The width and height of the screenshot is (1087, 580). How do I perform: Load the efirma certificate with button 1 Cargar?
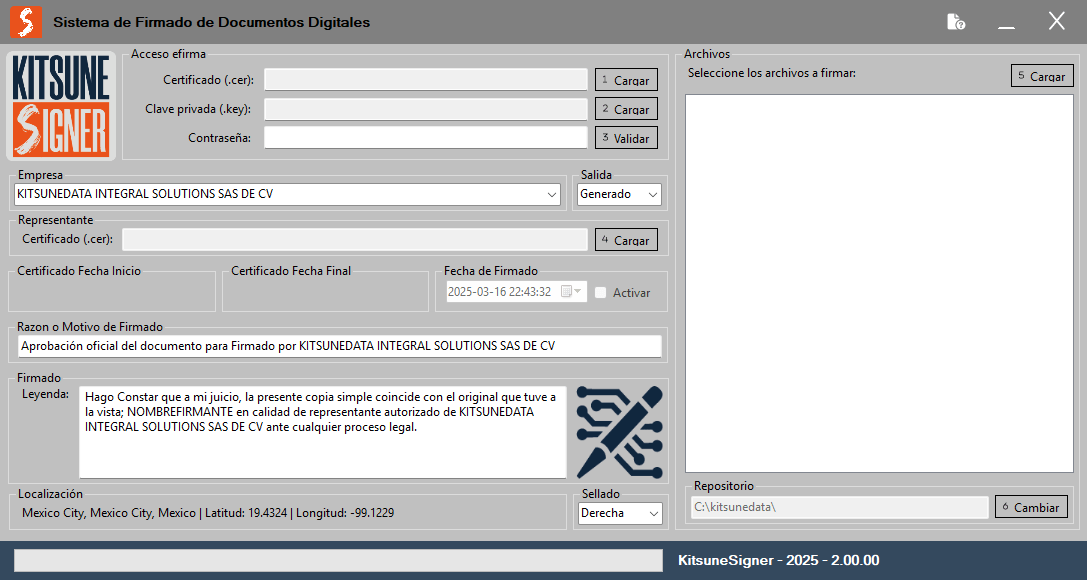pyautogui.click(x=626, y=80)
